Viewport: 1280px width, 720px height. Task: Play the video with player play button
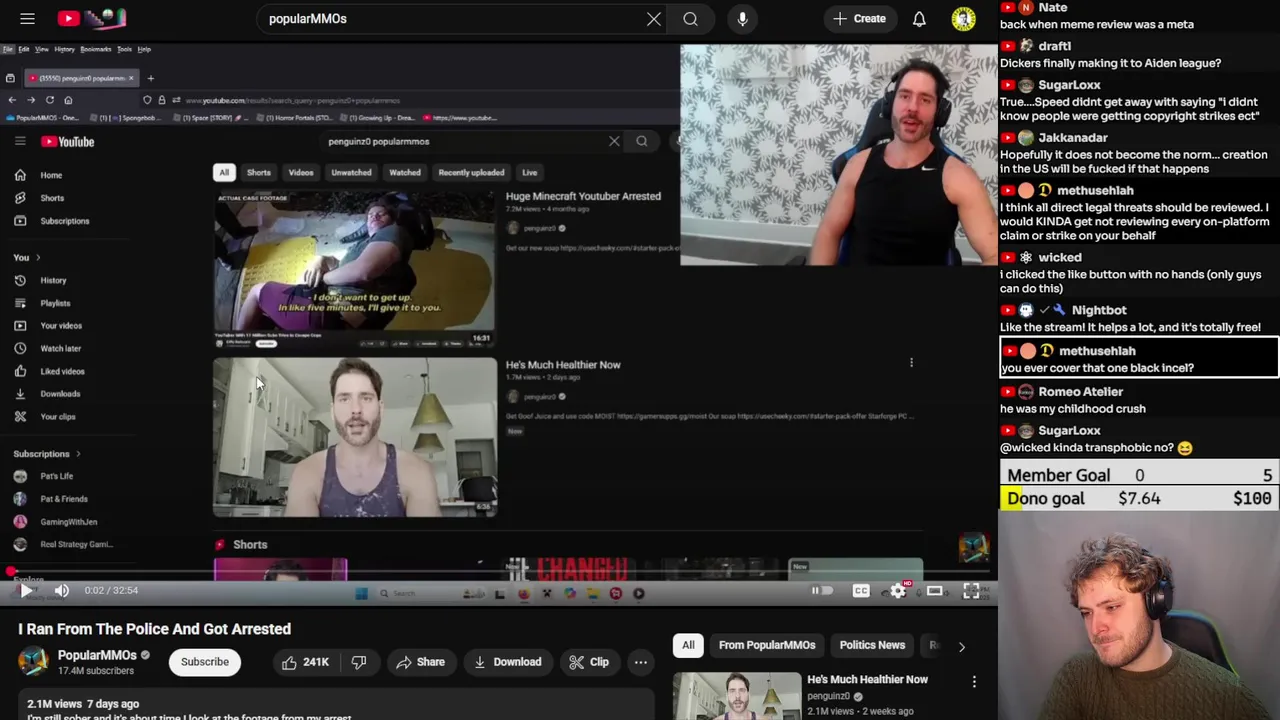click(x=27, y=591)
